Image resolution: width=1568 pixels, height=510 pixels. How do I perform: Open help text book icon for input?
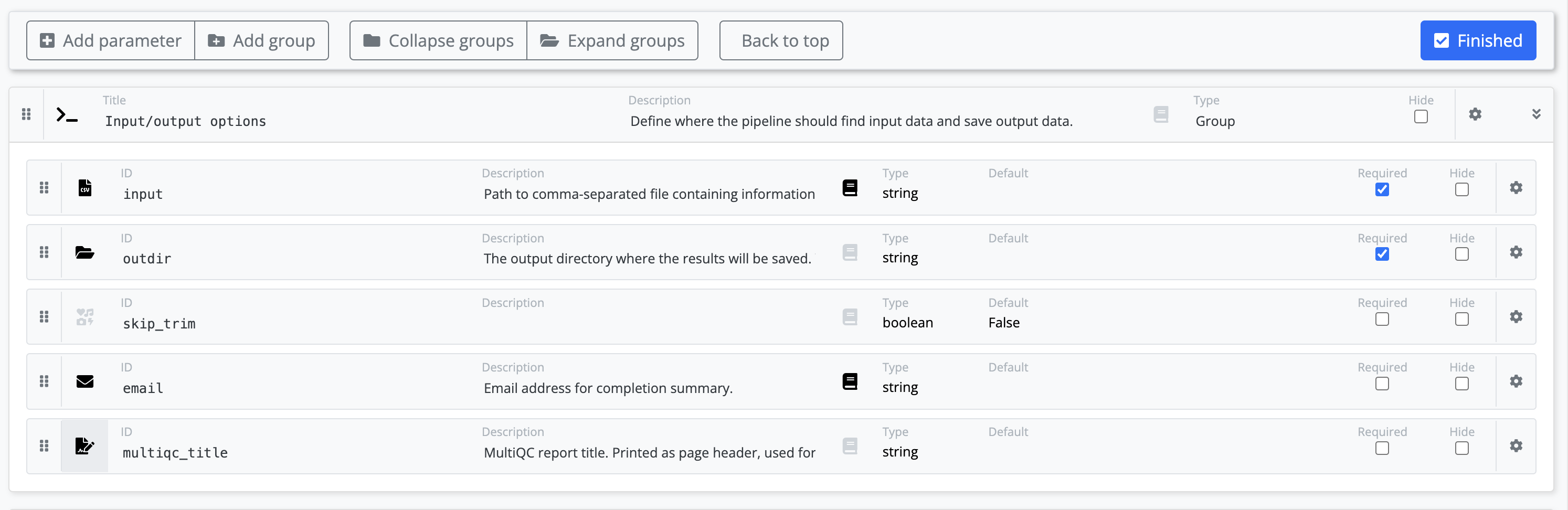pyautogui.click(x=850, y=188)
